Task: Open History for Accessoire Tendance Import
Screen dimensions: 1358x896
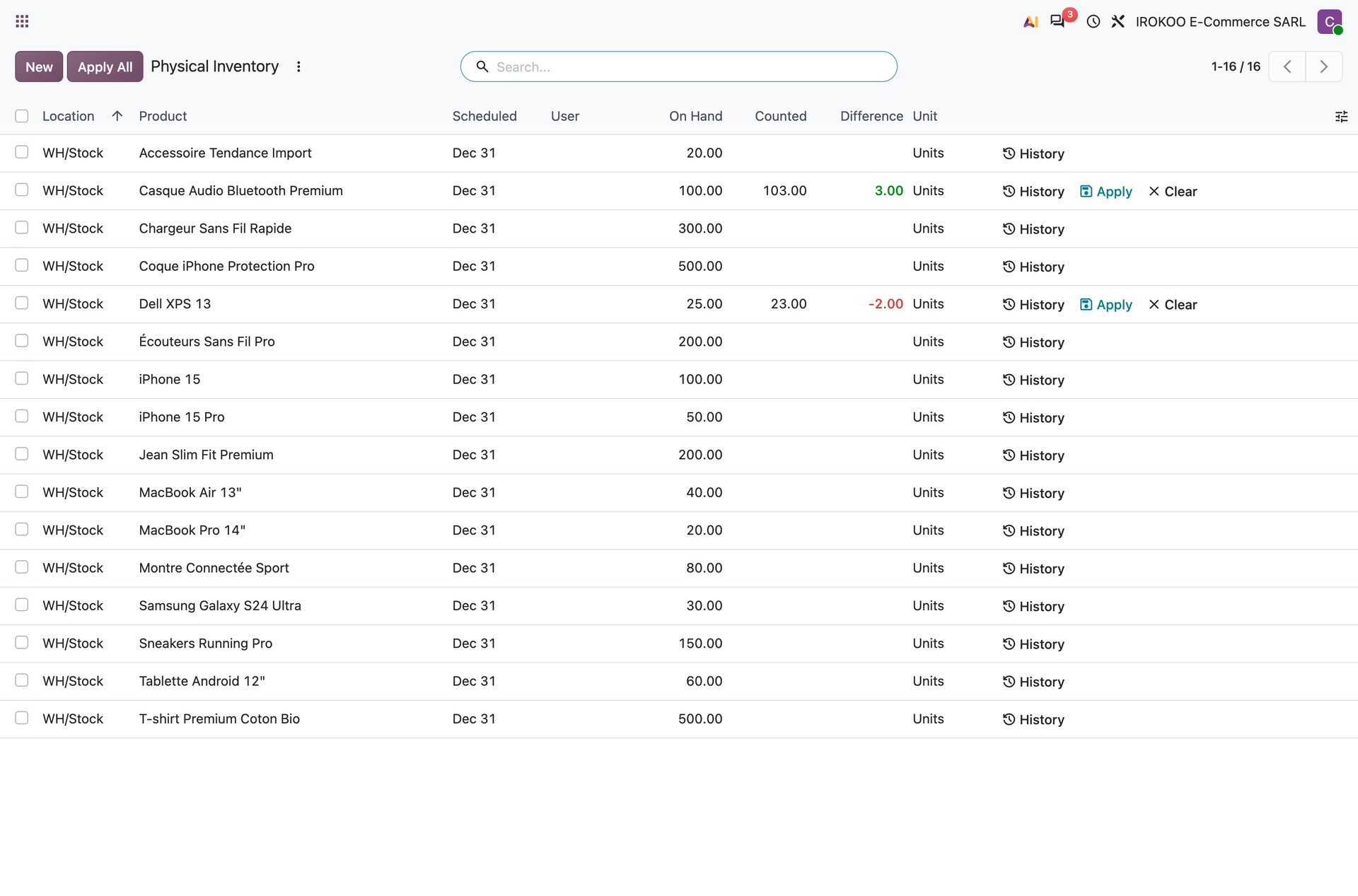Action: (x=1033, y=153)
